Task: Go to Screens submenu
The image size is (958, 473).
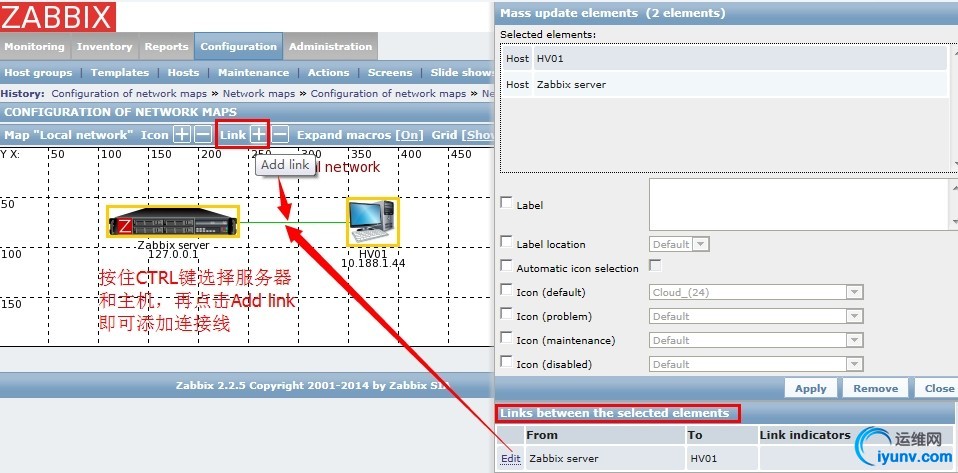Action: coord(390,72)
